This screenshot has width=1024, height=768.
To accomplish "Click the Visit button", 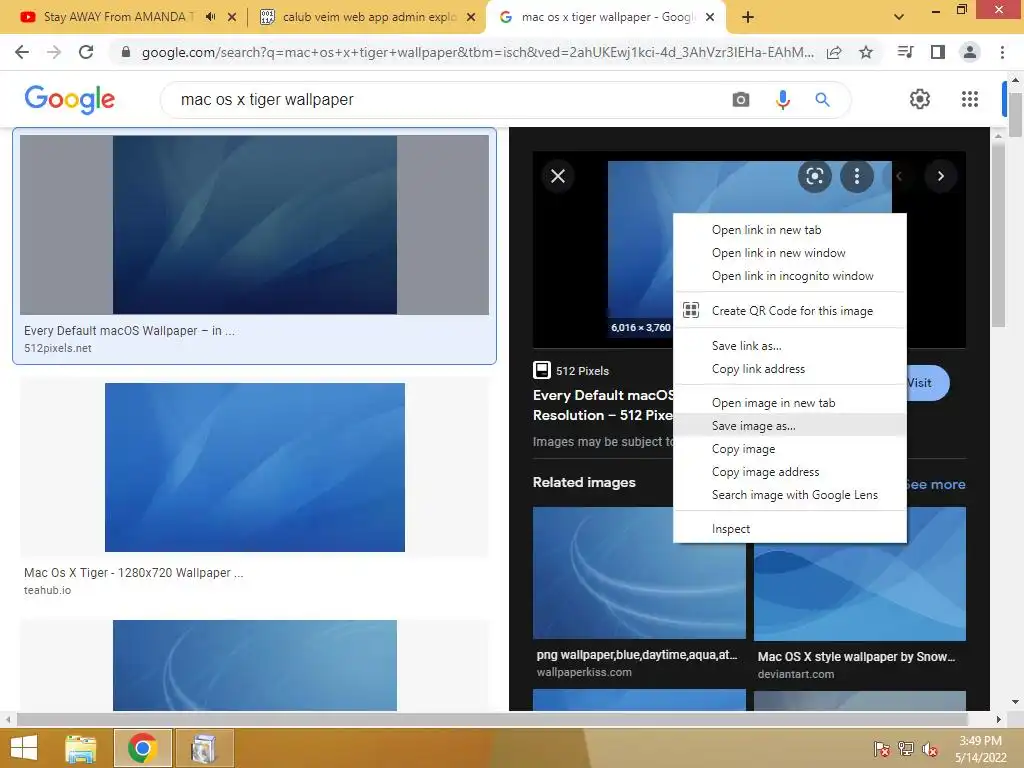I will point(927,383).
